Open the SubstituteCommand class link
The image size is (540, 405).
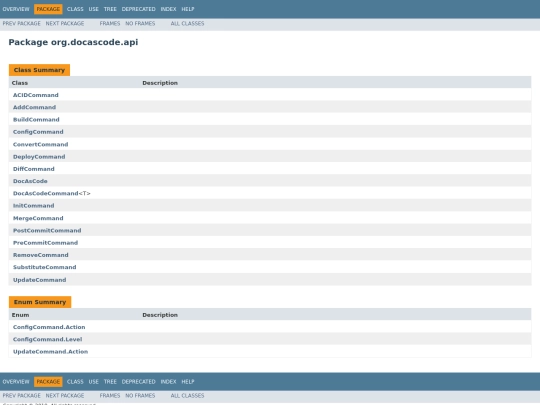tap(45, 267)
